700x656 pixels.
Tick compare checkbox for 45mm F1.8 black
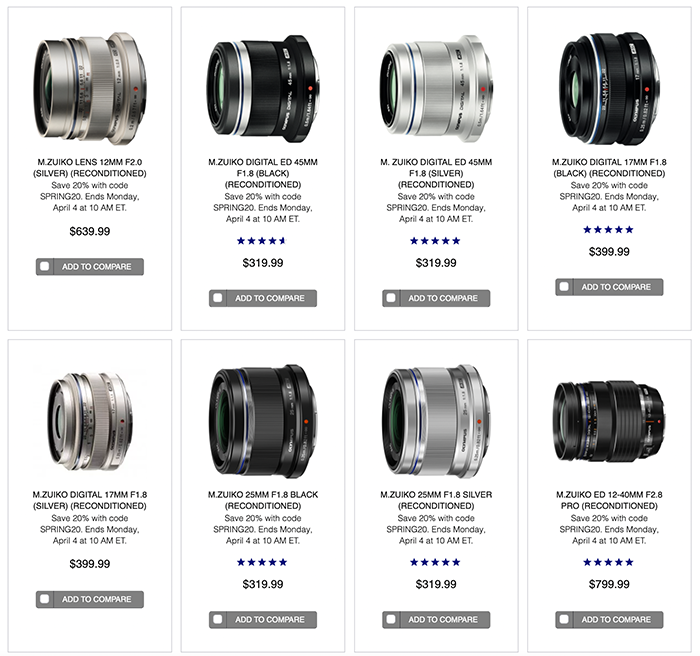(218, 298)
